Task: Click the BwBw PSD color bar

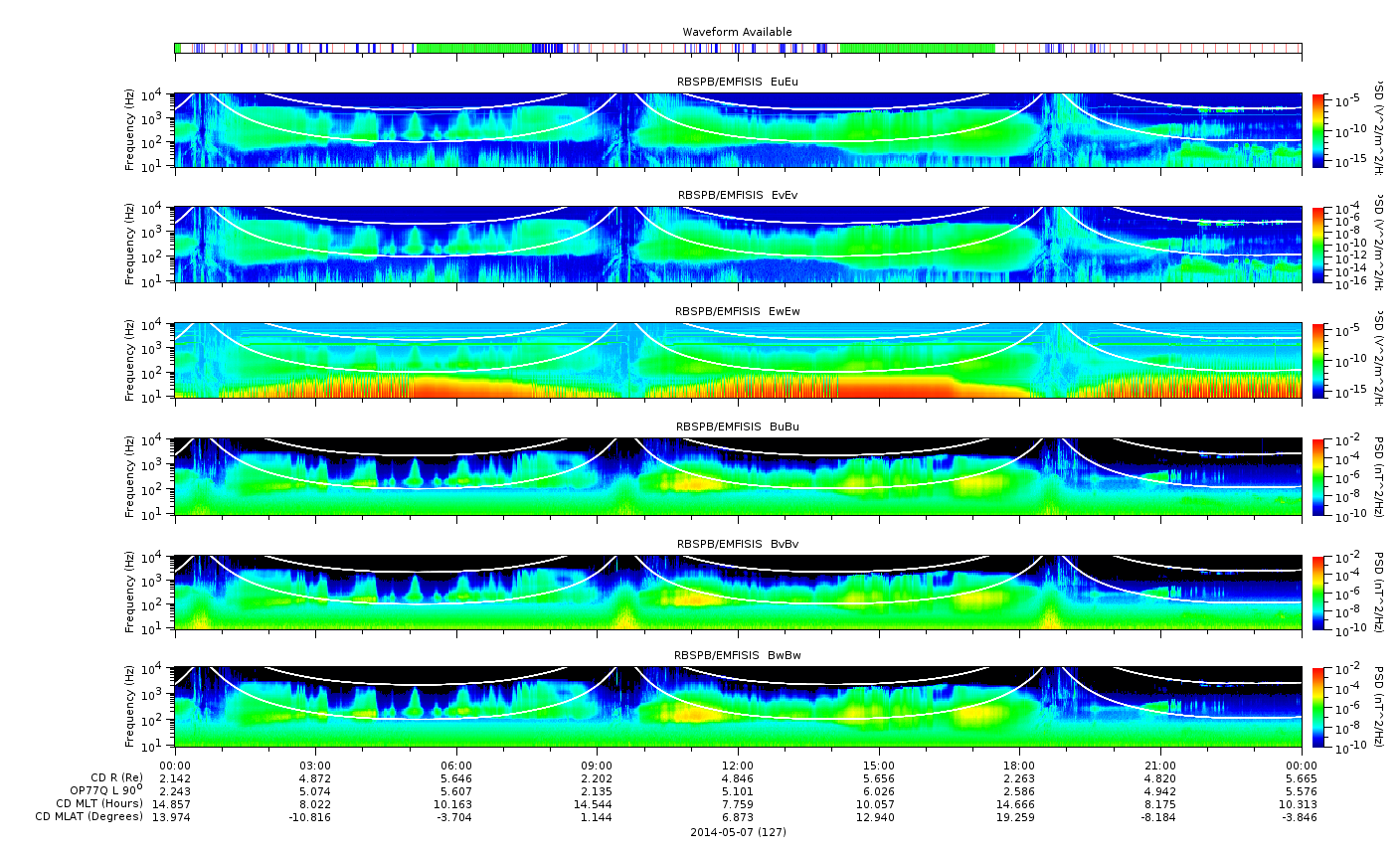Action: (1319, 707)
